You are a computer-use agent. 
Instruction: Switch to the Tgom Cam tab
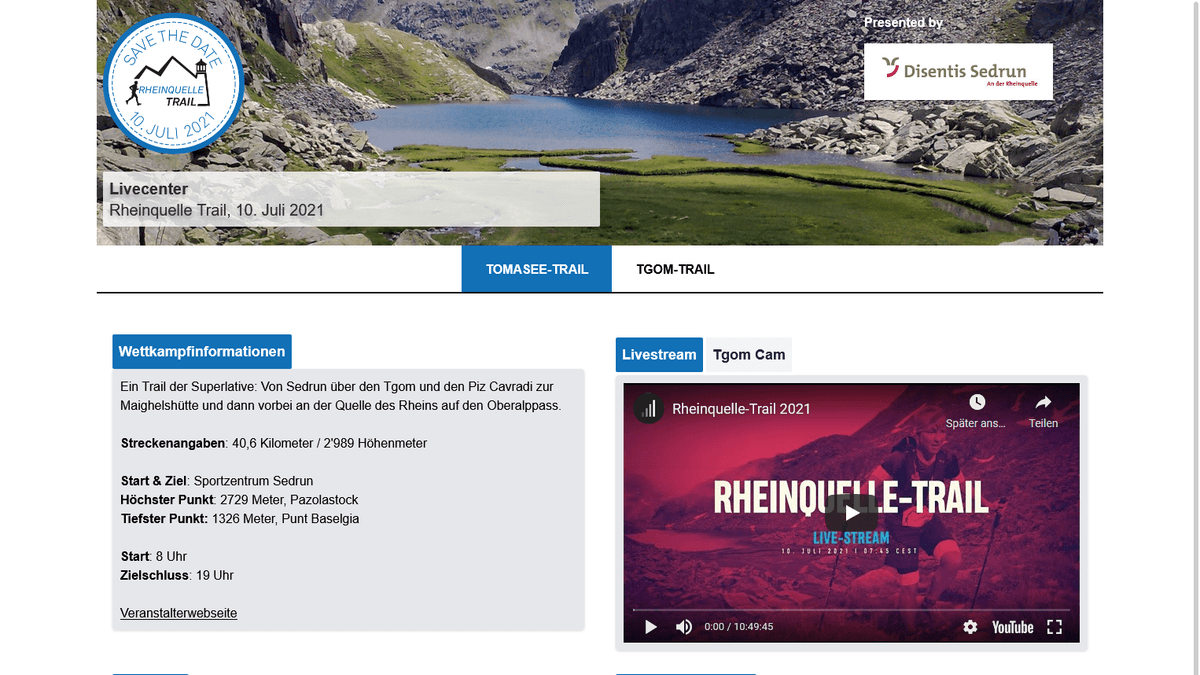tap(748, 355)
